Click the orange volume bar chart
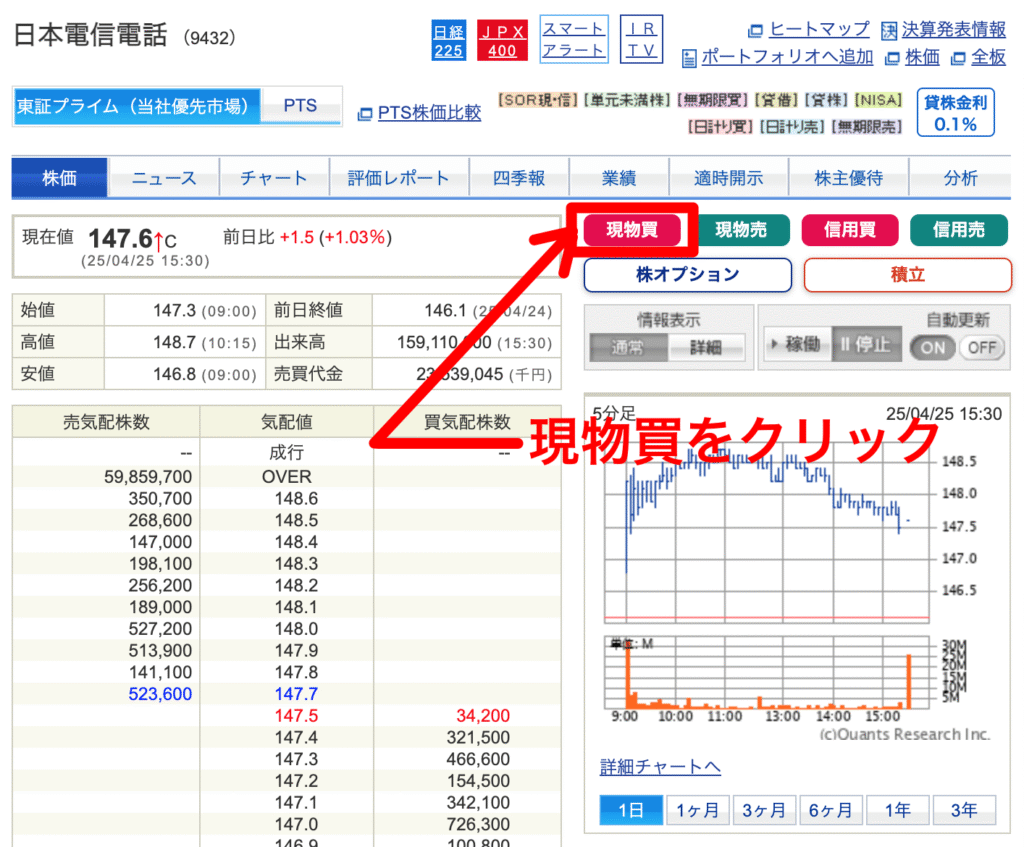This screenshot has width=1024, height=847. click(x=767, y=673)
